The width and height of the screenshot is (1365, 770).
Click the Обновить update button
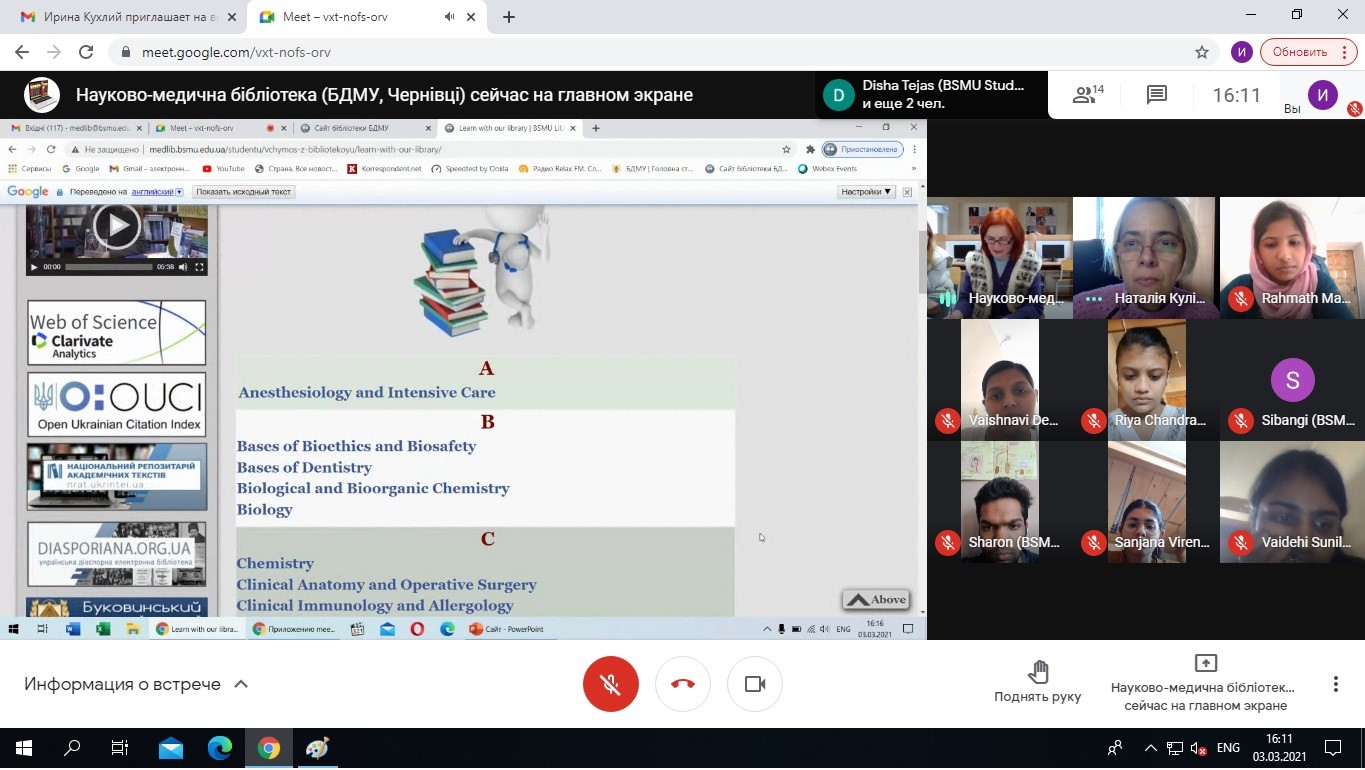1300,52
